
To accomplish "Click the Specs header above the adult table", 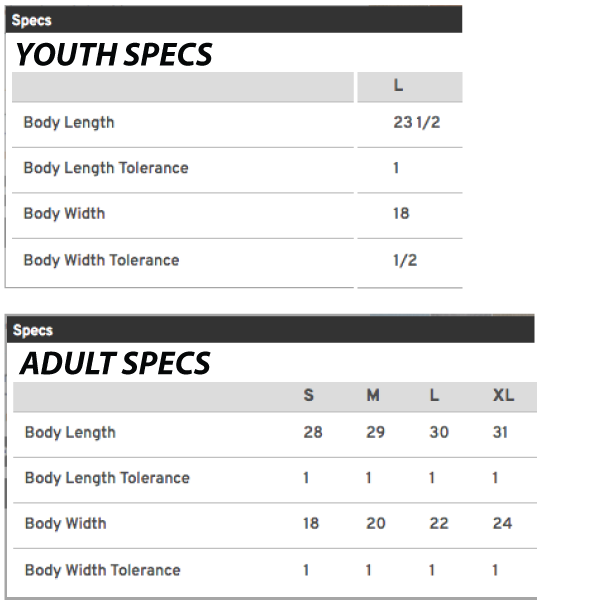I will 33,330.
